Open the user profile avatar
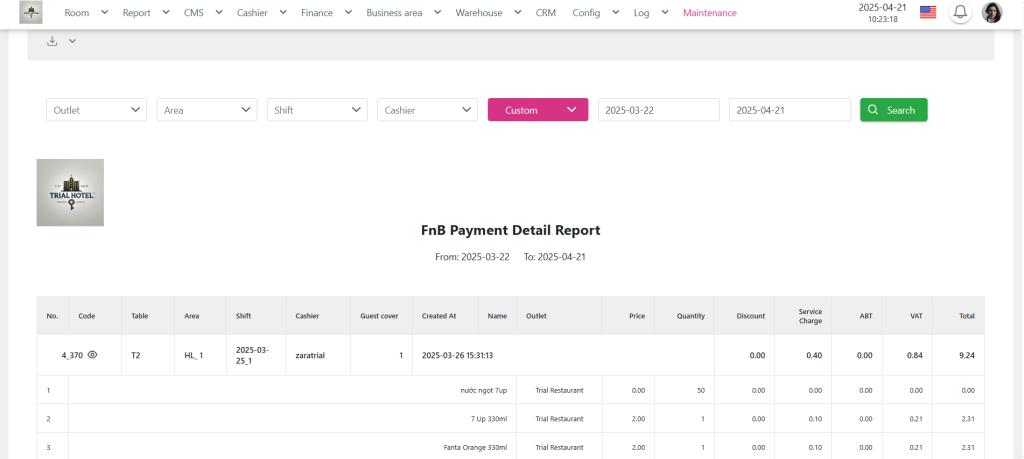Viewport: 1024px width, 459px height. (x=992, y=13)
